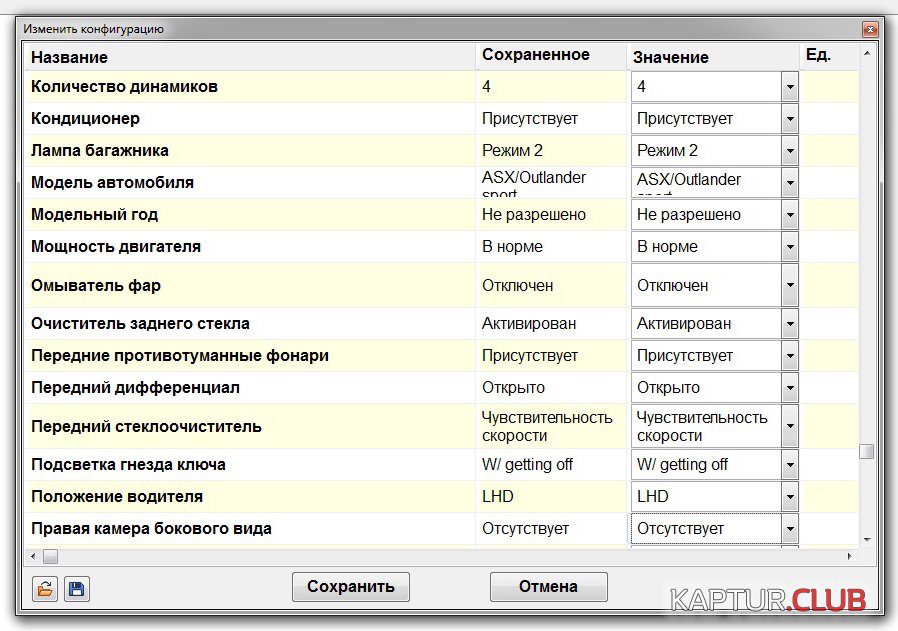
Task: Expand the Модель автомобиля dropdown list
Action: point(789,183)
